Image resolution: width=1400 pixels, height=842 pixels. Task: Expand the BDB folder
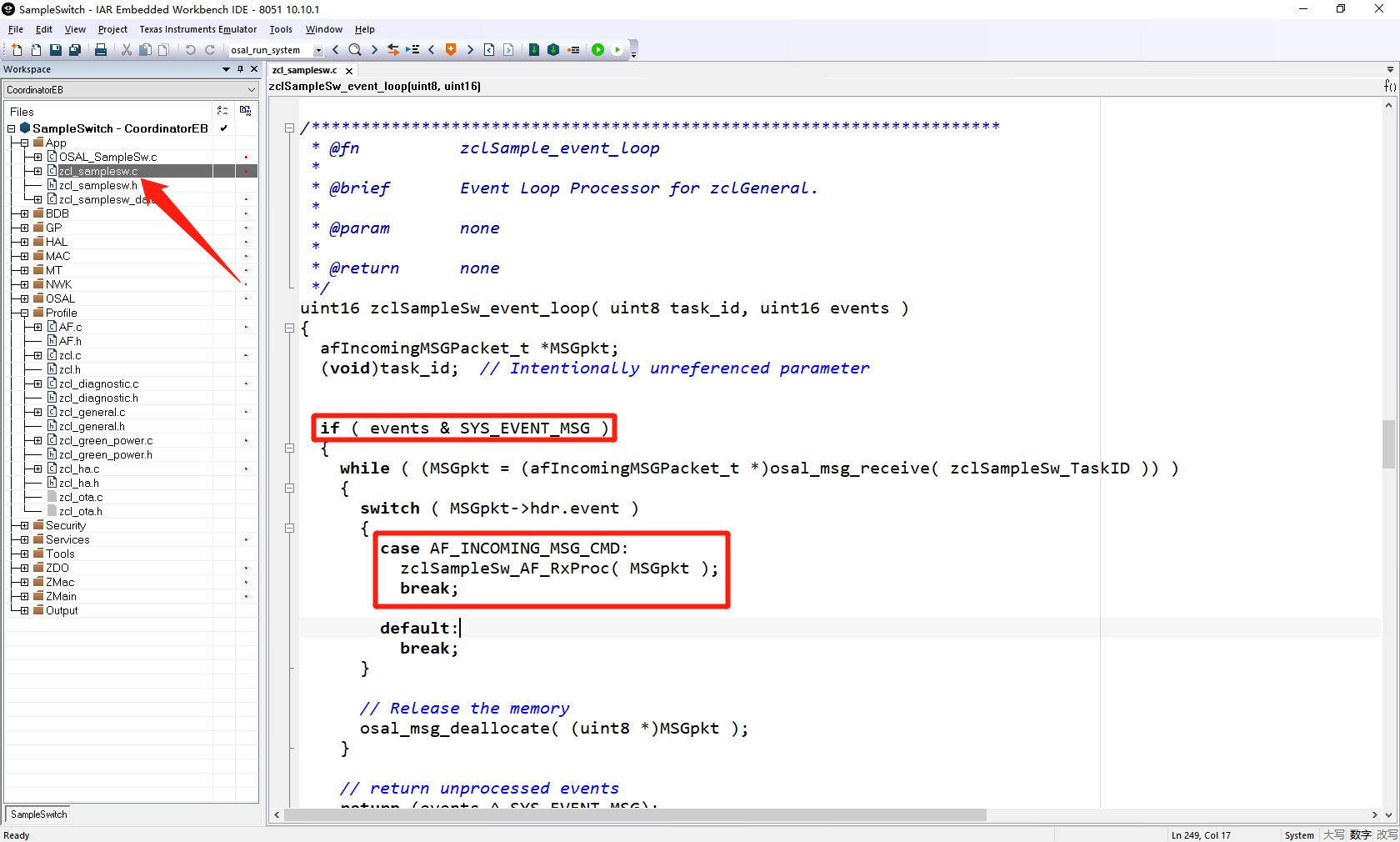pyautogui.click(x=24, y=214)
